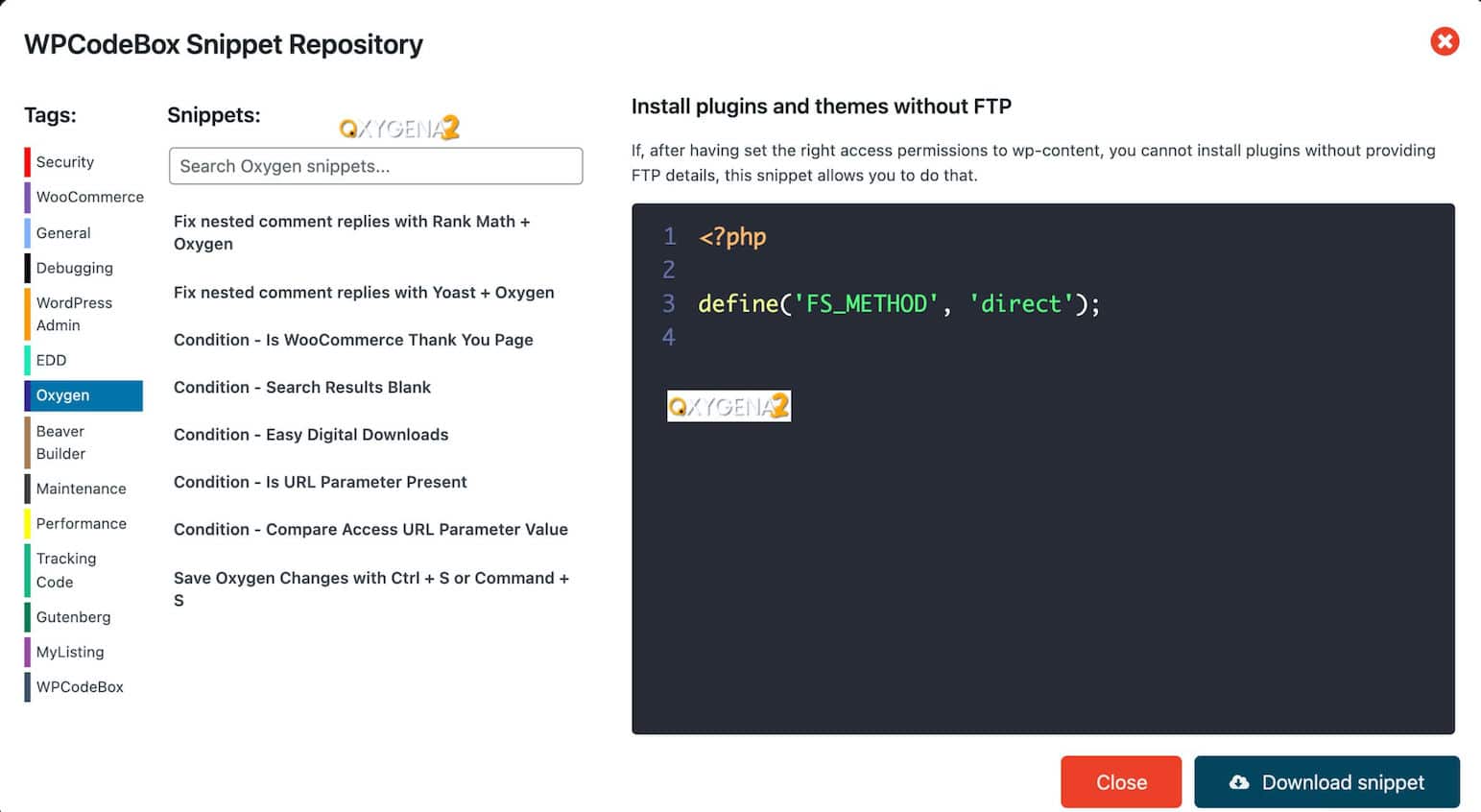Click the red X close icon

coord(1444,41)
